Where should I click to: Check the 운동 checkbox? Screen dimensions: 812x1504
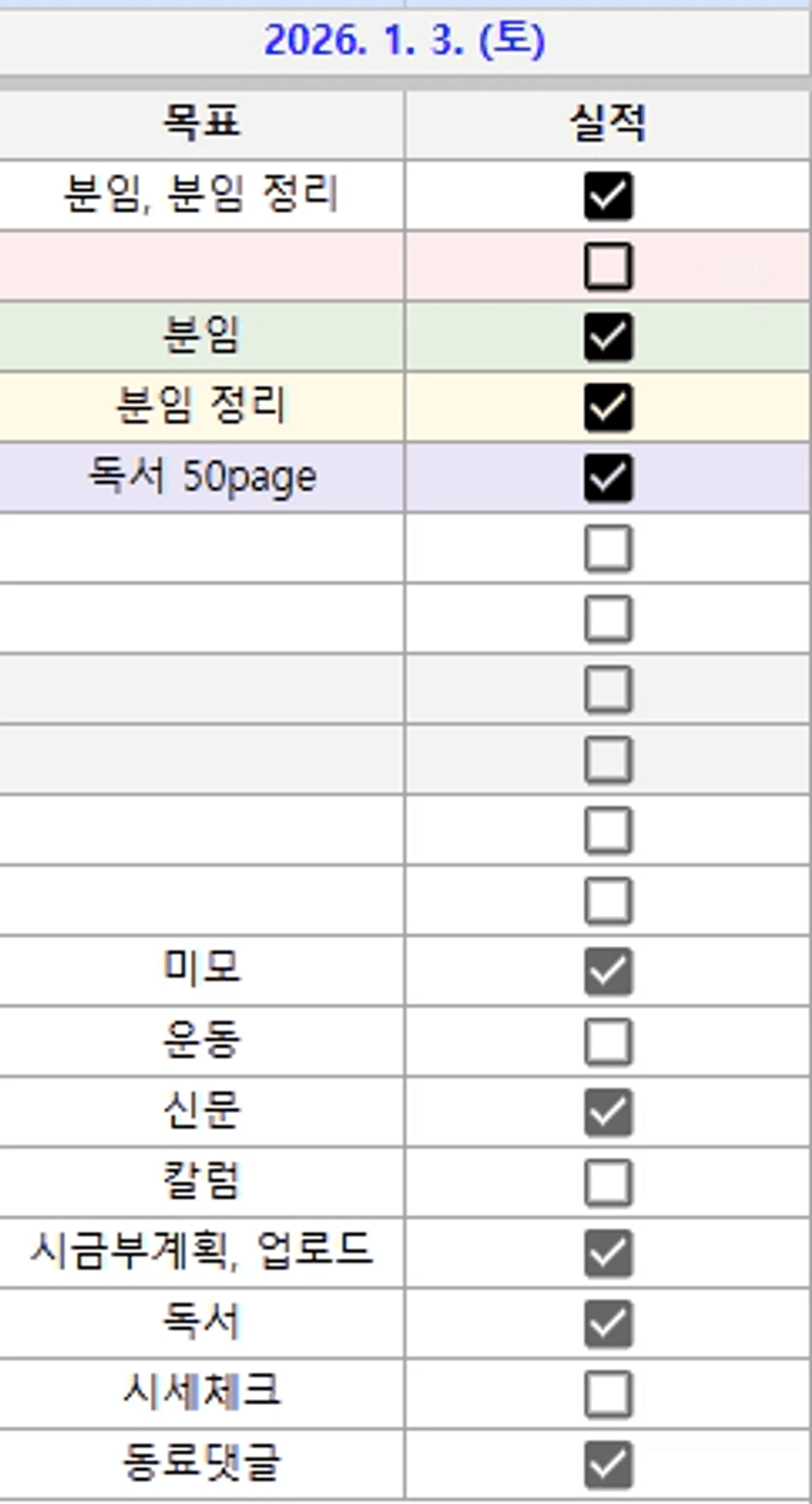tap(608, 1042)
